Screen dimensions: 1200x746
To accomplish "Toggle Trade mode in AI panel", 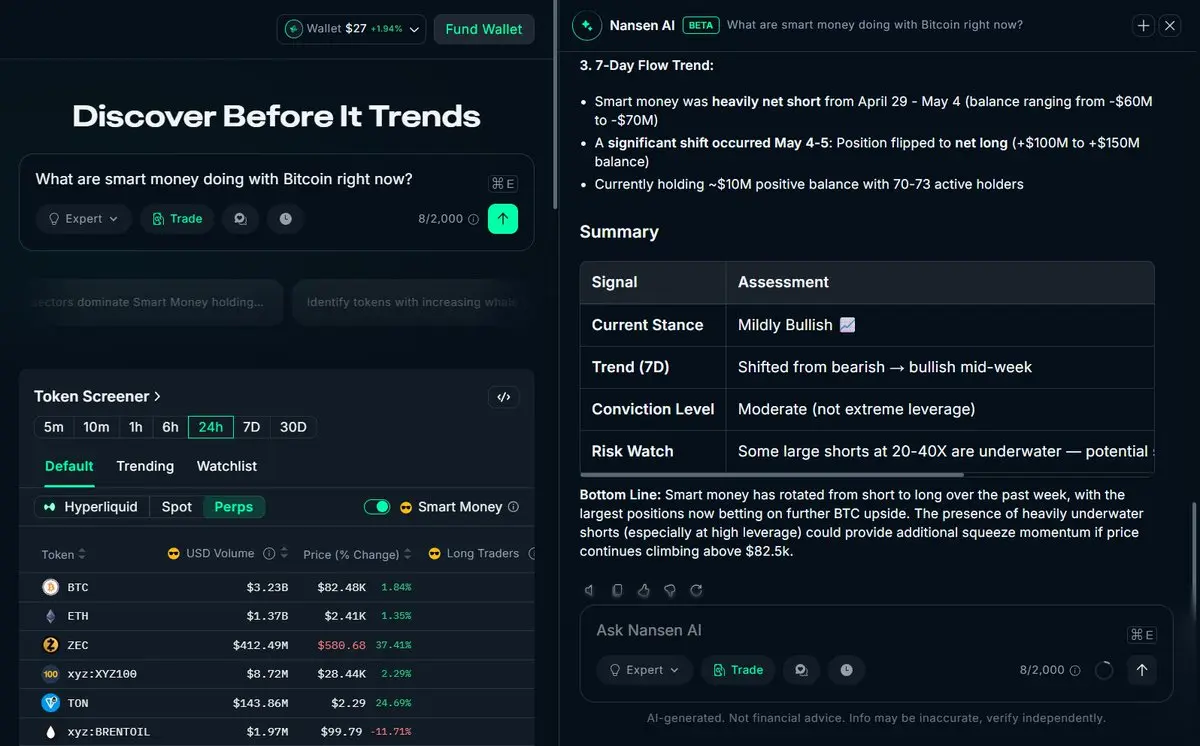I will (737, 670).
